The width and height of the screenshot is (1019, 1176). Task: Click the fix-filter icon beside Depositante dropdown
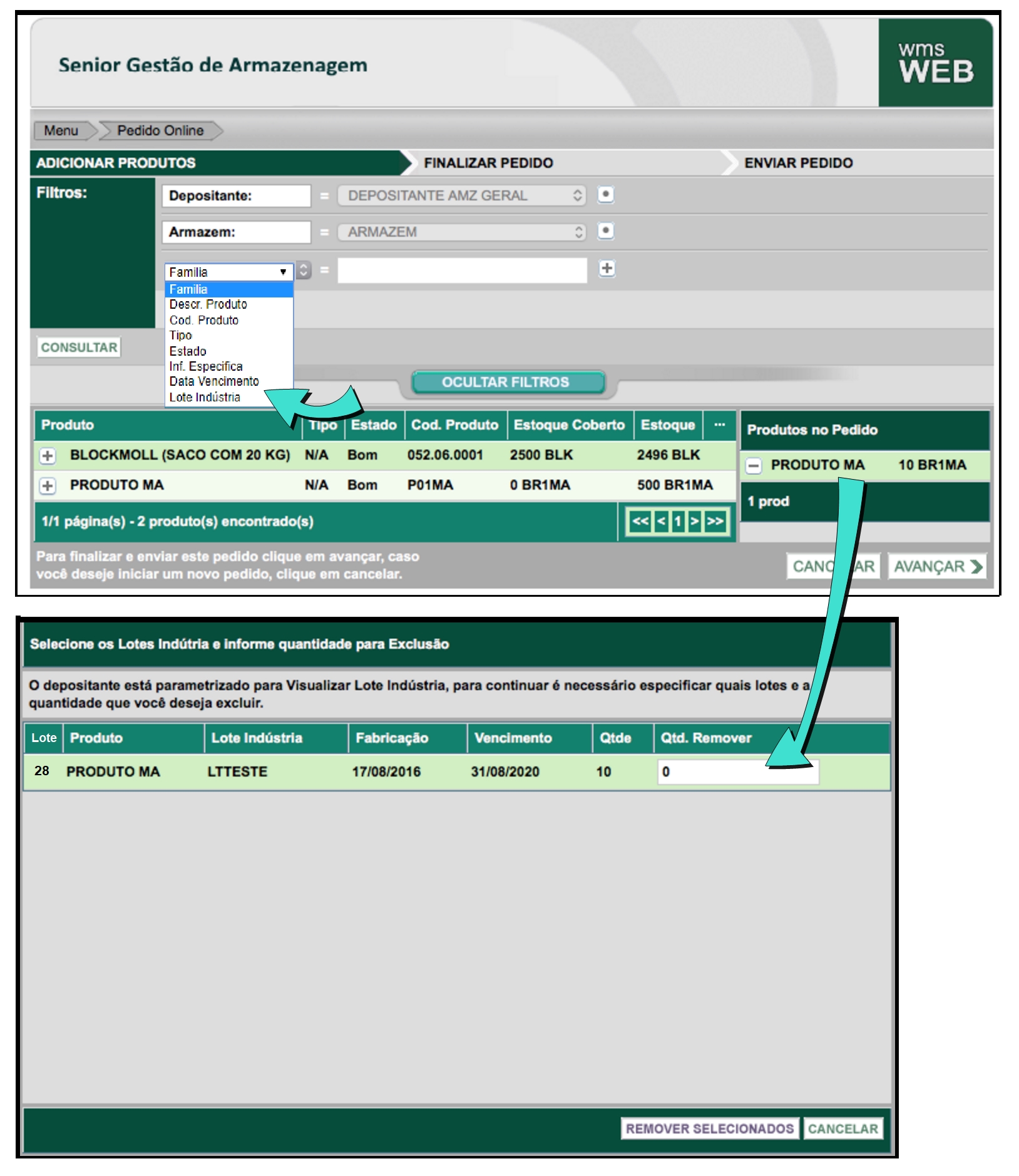(x=605, y=195)
